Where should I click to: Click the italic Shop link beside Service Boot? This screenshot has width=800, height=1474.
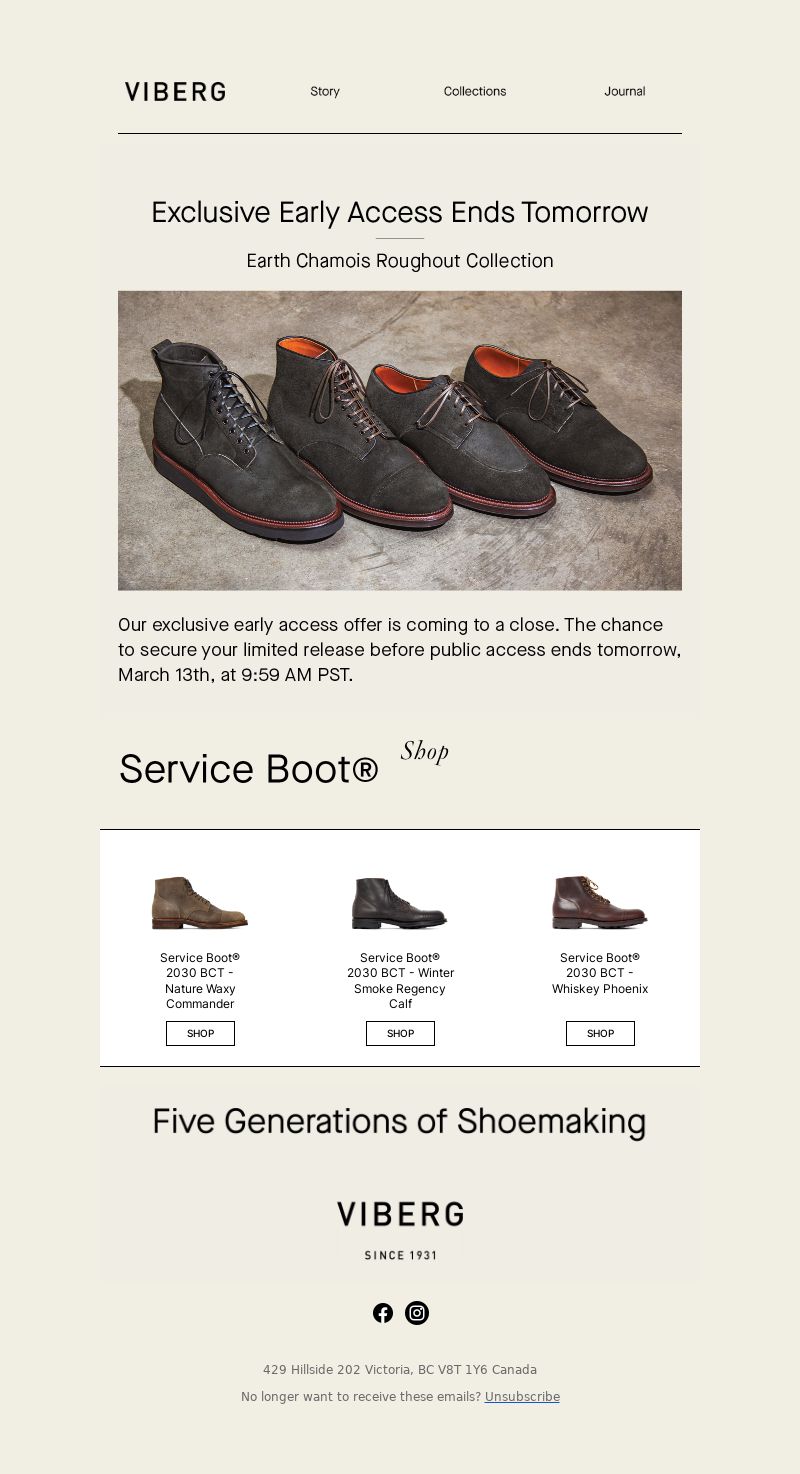(425, 751)
